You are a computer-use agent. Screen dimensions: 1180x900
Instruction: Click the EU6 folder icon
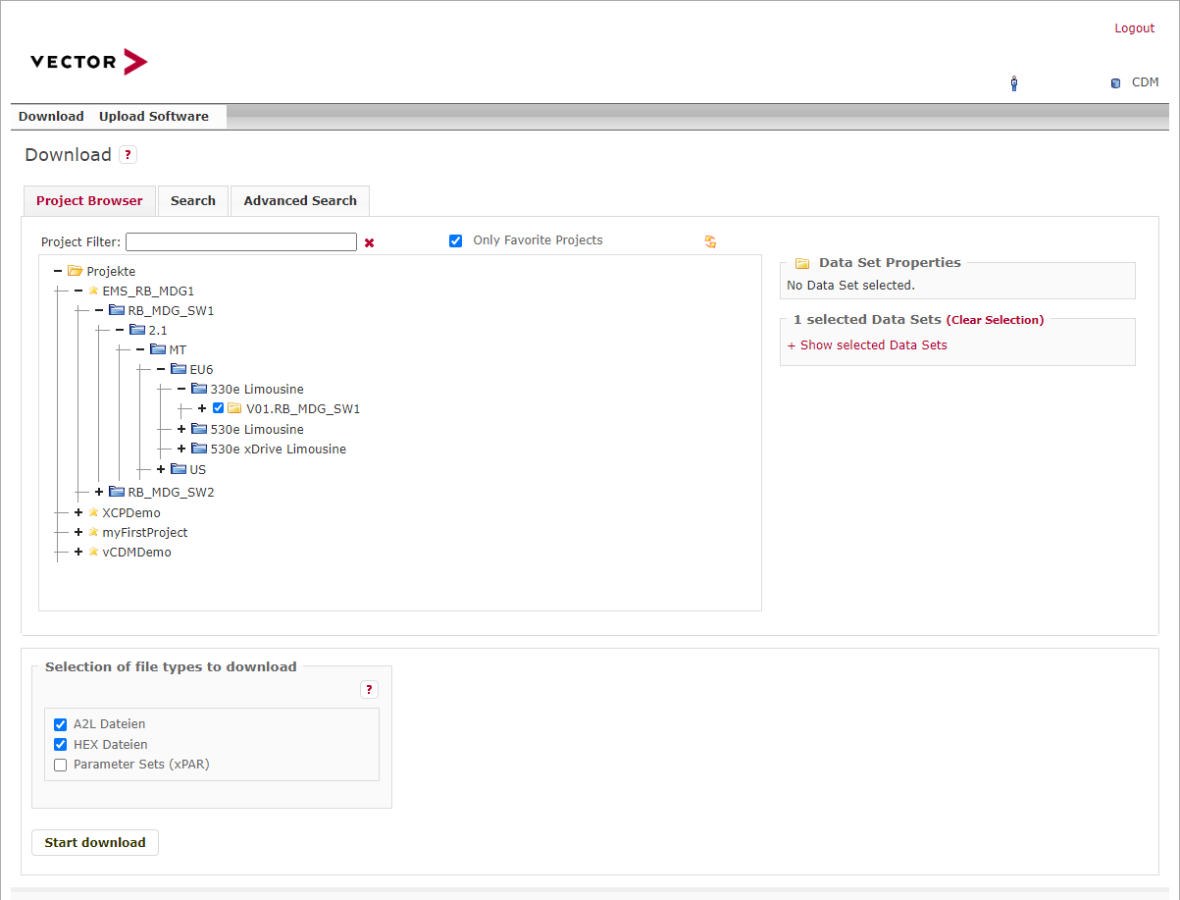(x=178, y=369)
